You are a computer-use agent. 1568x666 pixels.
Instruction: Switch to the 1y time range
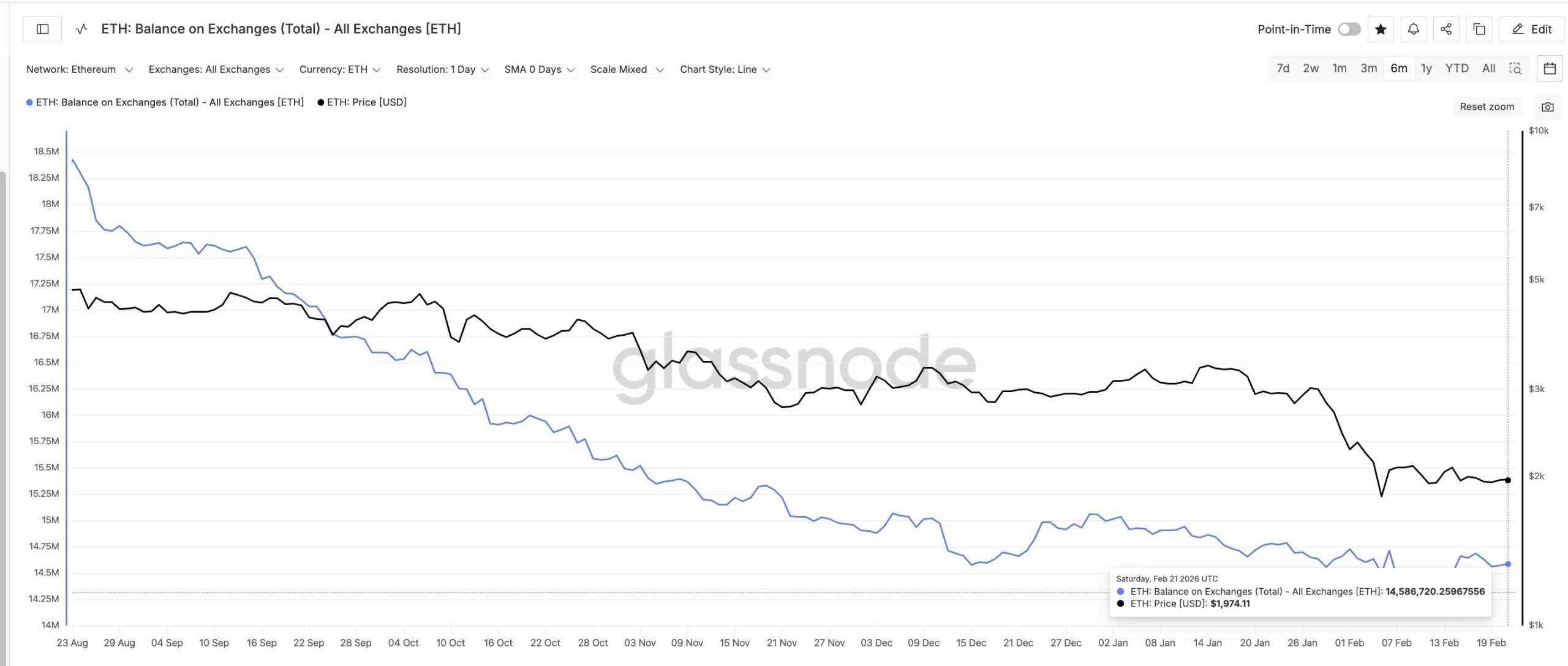(x=1427, y=69)
